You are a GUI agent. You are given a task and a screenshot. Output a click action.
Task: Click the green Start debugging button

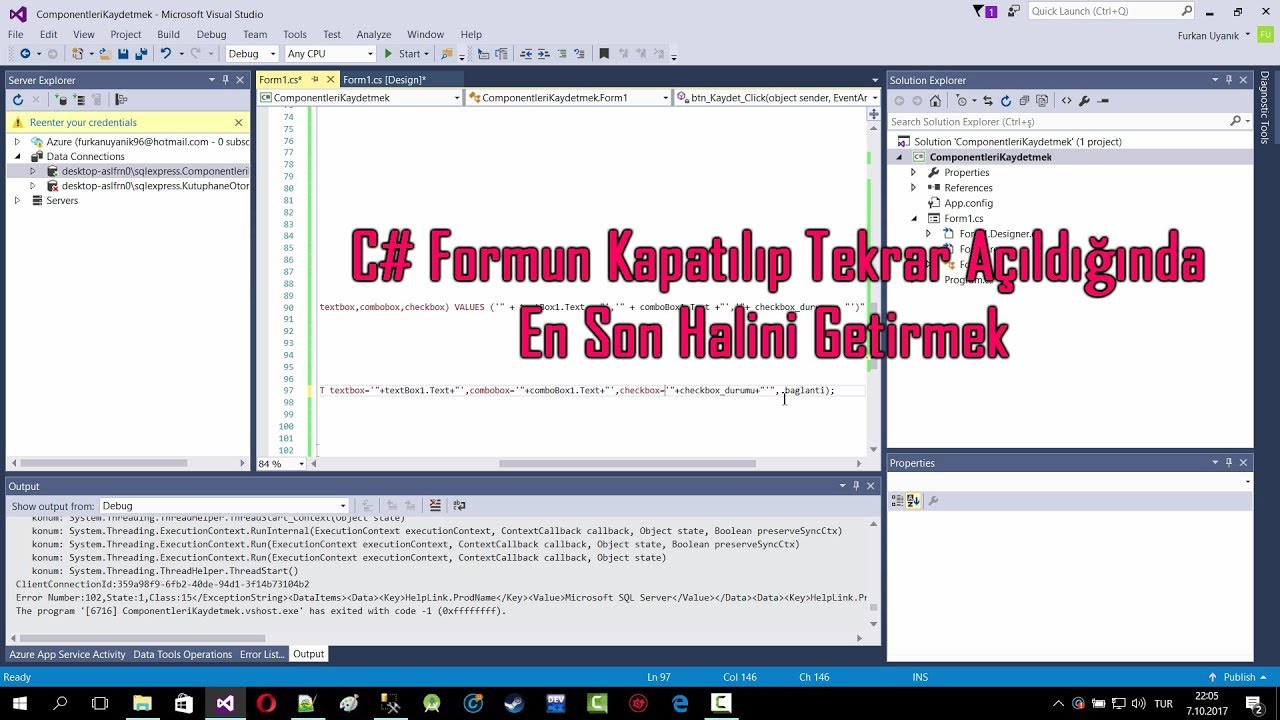point(404,54)
